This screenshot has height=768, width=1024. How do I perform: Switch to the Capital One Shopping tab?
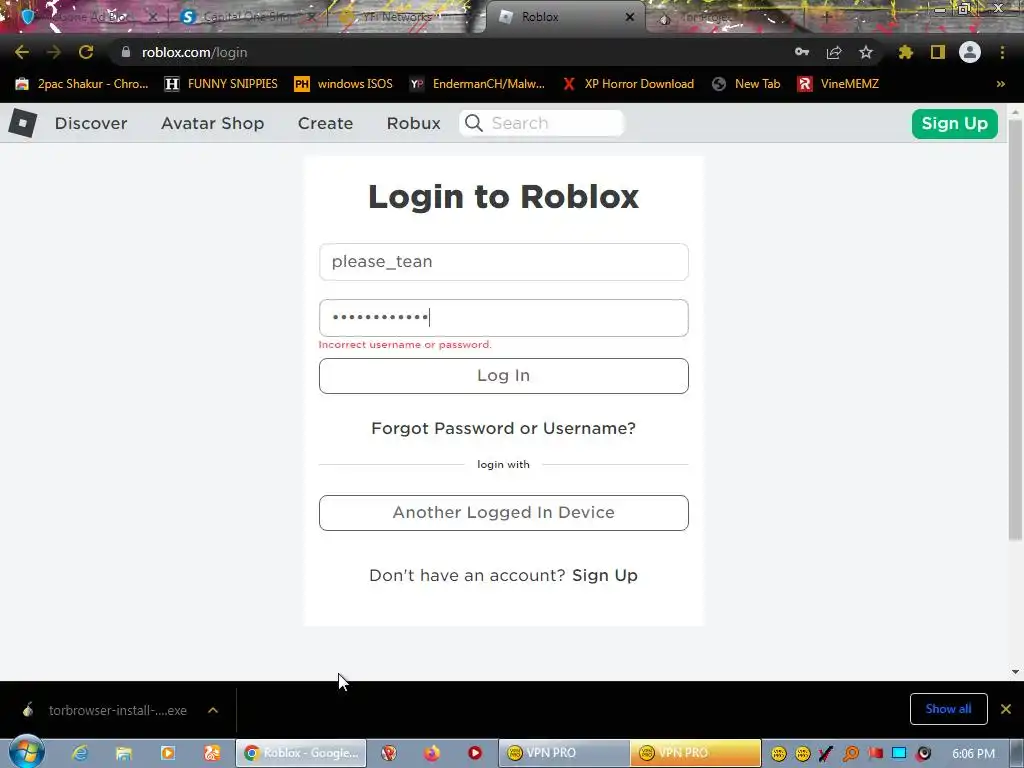coord(248,17)
